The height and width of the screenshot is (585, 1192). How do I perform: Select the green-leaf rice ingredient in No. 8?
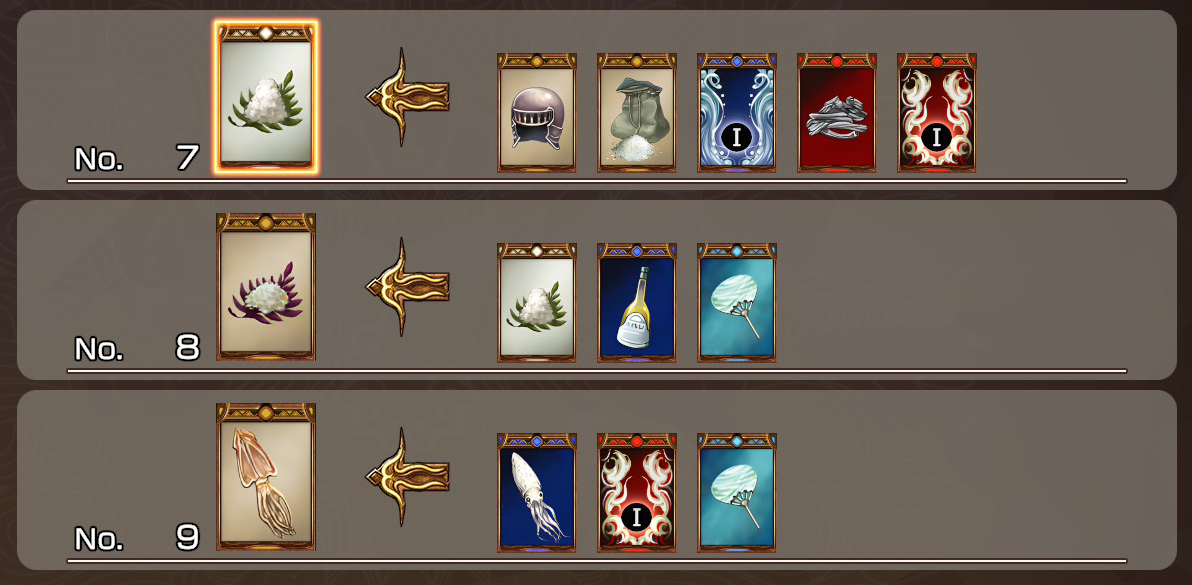(537, 302)
